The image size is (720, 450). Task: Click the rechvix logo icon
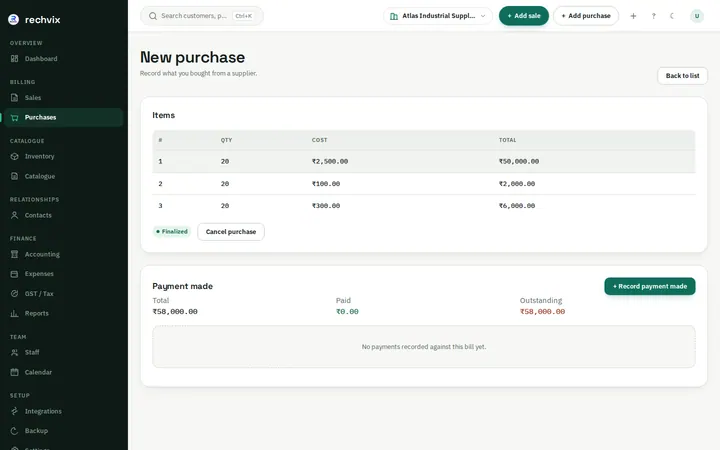pyautogui.click(x=13, y=19)
